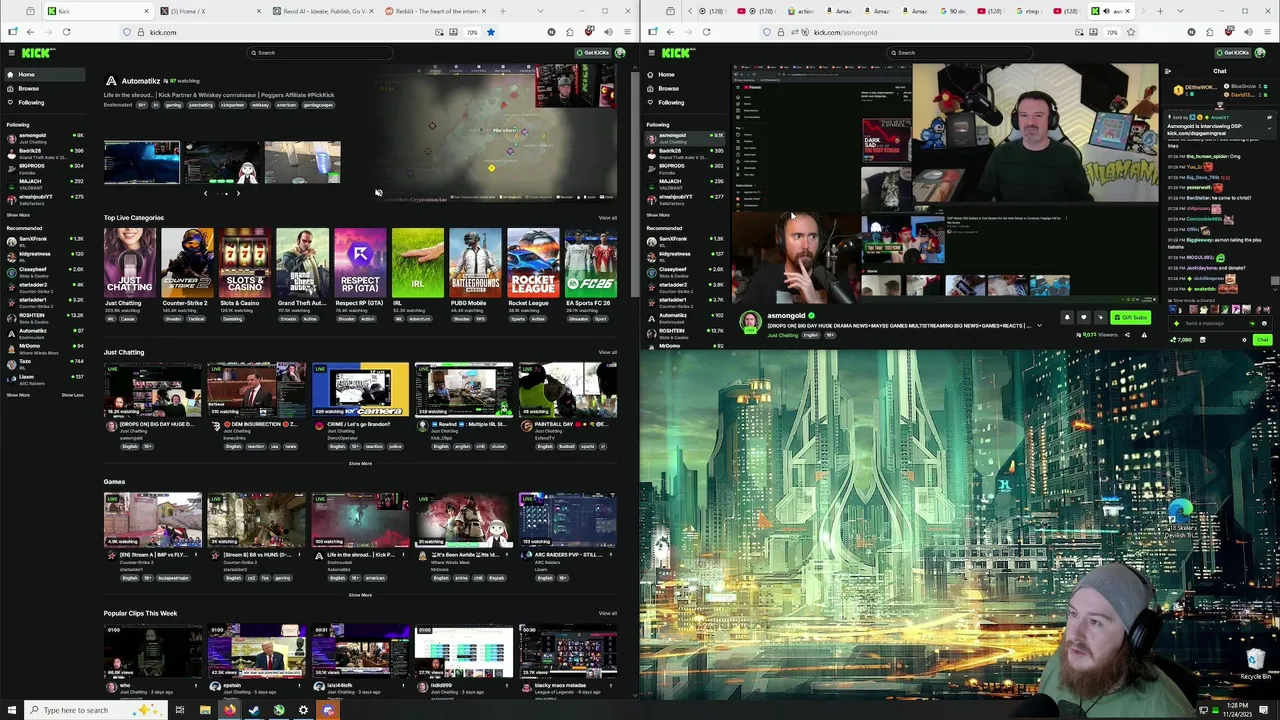1280x720 pixels.
Task: Open Settings gear on Windows taskbar
Action: click(303, 710)
